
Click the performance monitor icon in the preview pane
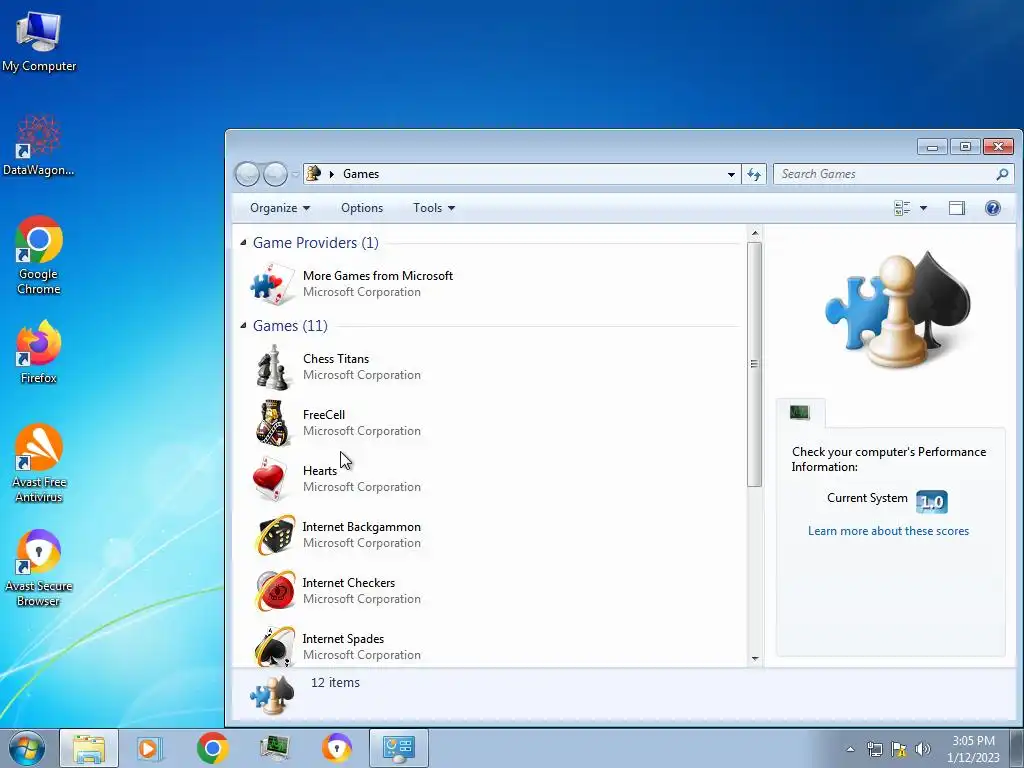click(799, 412)
